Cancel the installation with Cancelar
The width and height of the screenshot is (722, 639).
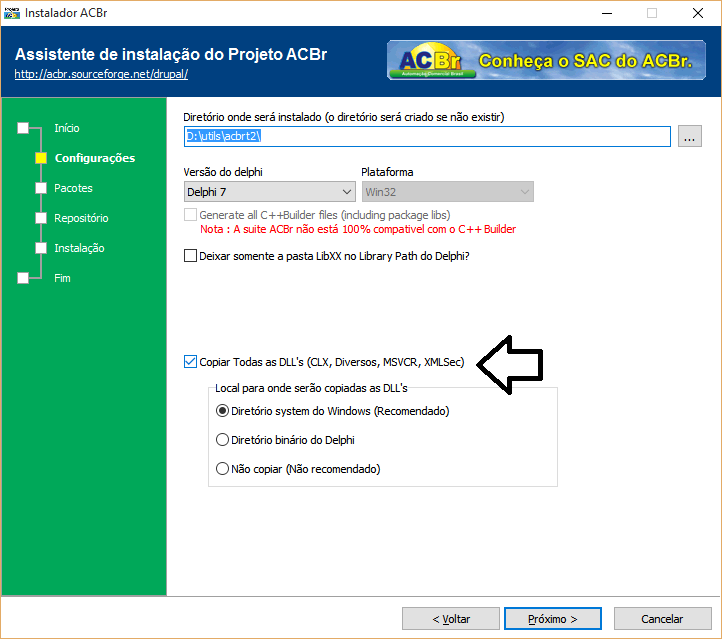coord(662,619)
